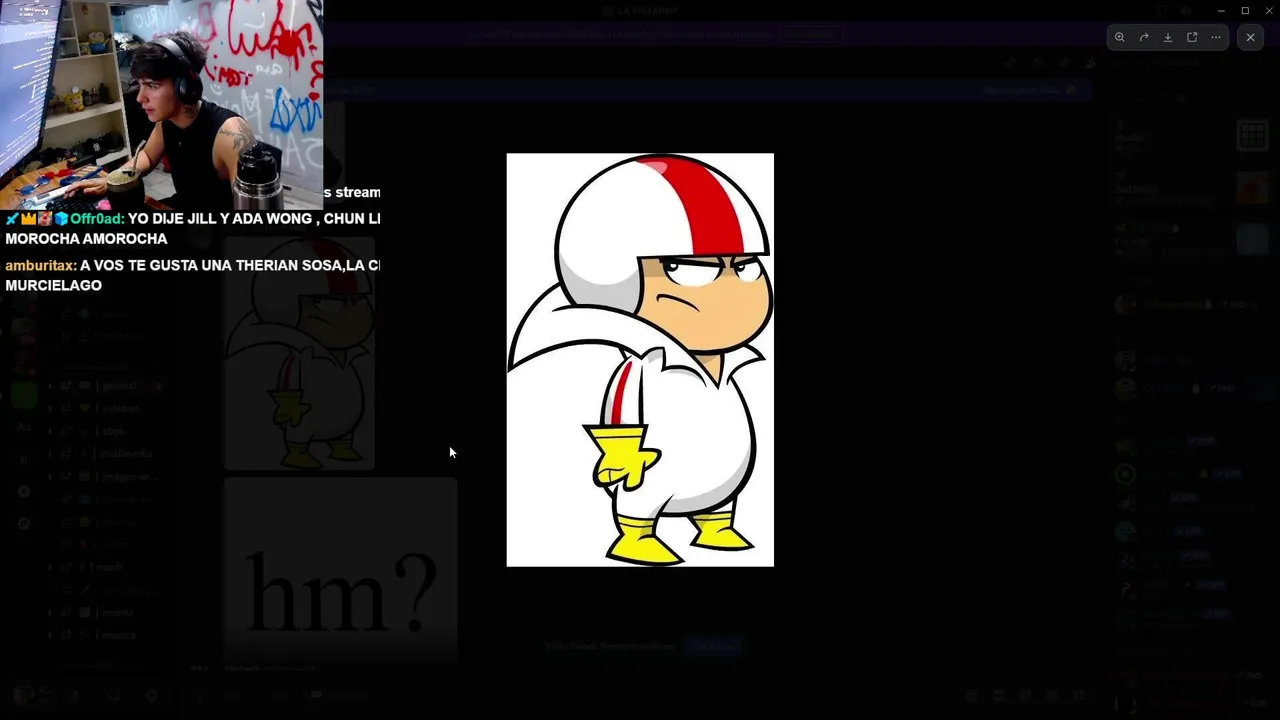Click the amburitax username in chat overlay
The width and height of the screenshot is (1280, 720).
tap(41, 266)
